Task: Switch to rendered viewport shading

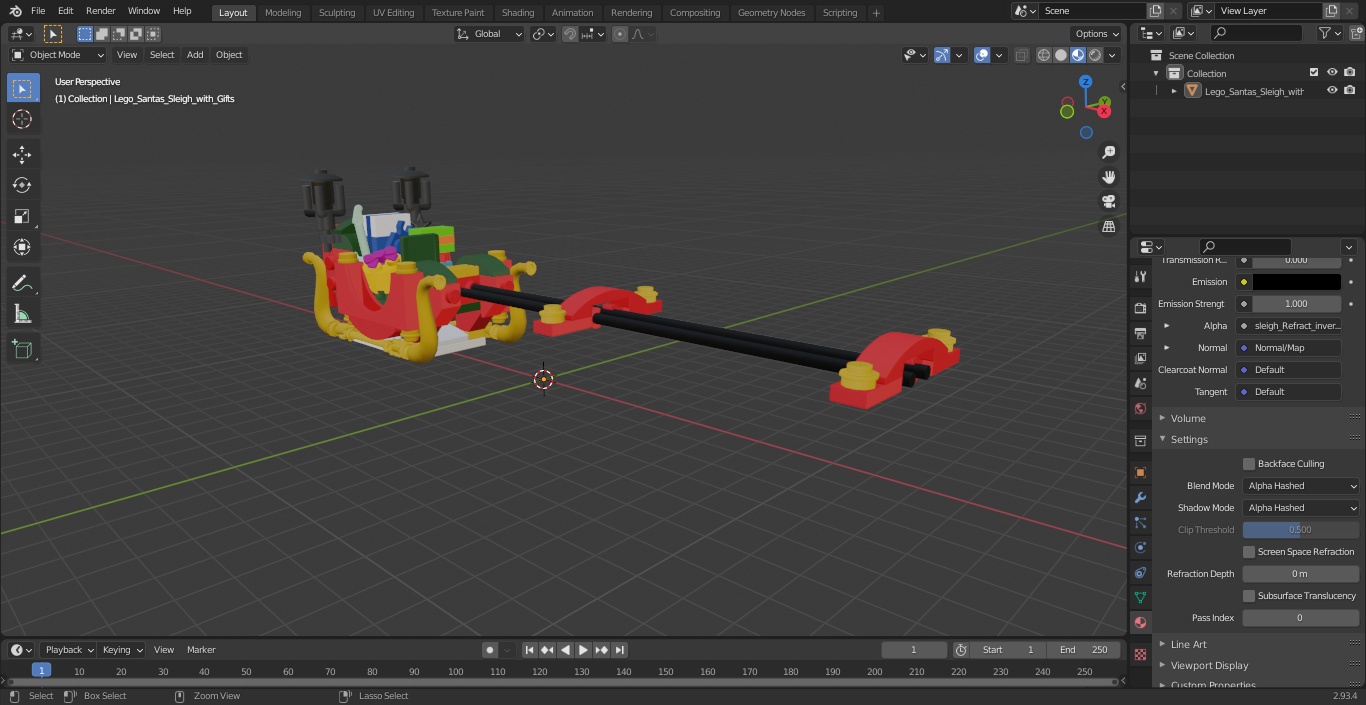Action: pyautogui.click(x=1095, y=55)
